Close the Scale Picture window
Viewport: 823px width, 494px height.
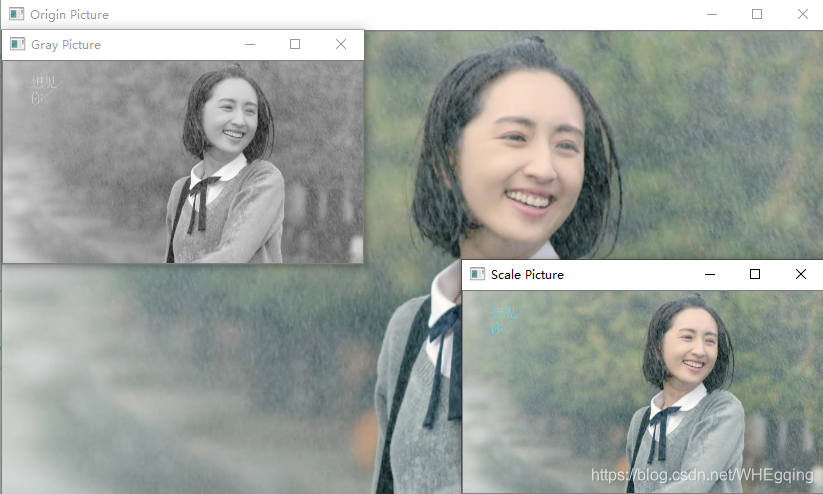(800, 274)
